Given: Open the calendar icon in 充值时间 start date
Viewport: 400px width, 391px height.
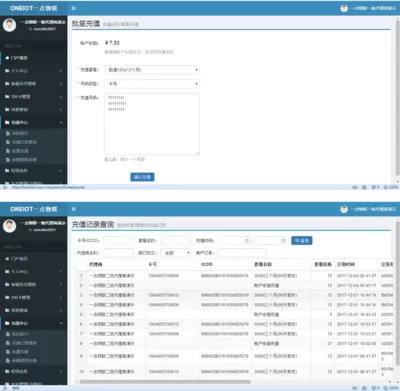Looking at the screenshot, I should (247, 240).
